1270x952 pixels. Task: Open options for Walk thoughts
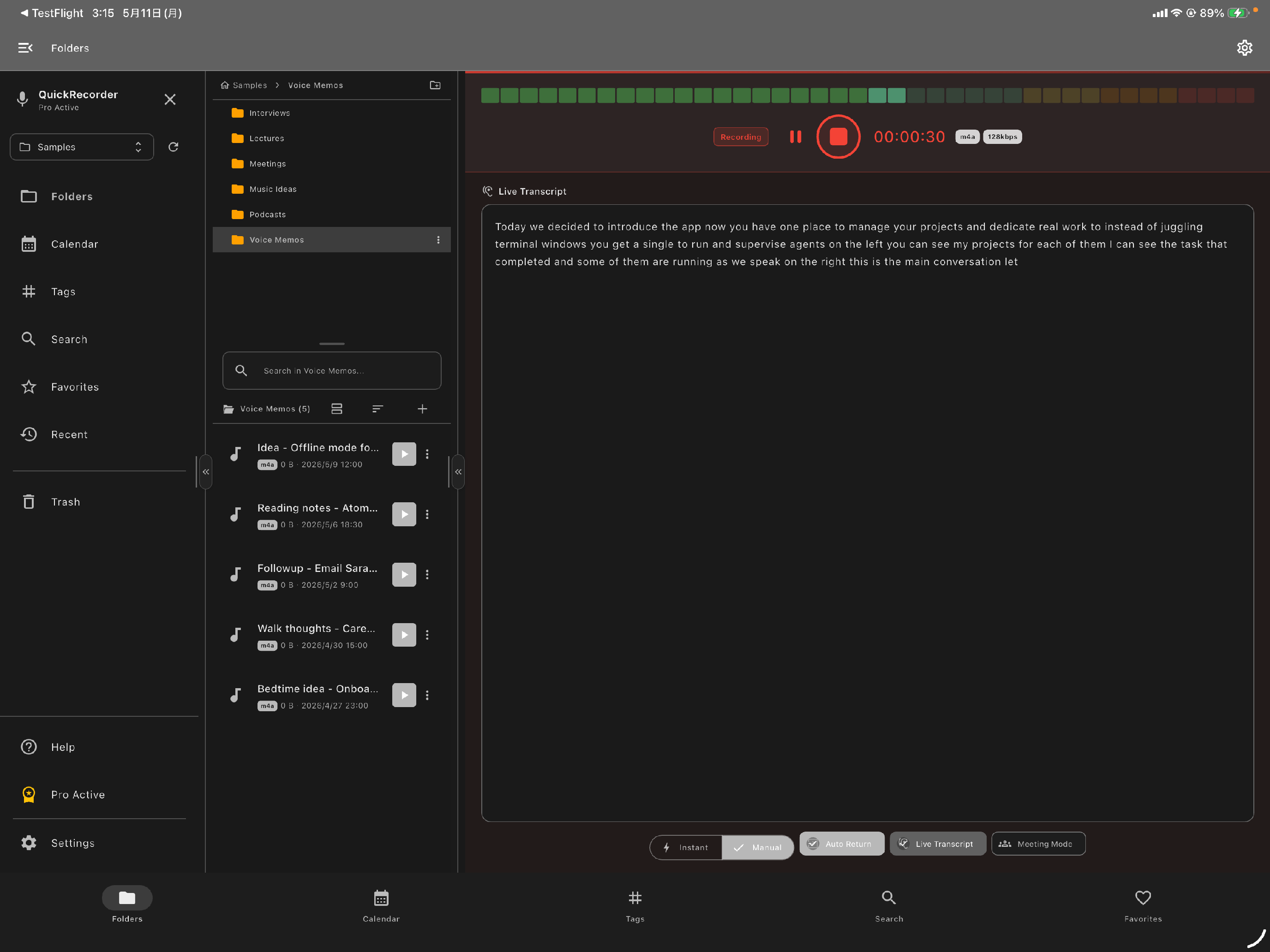pyautogui.click(x=427, y=635)
